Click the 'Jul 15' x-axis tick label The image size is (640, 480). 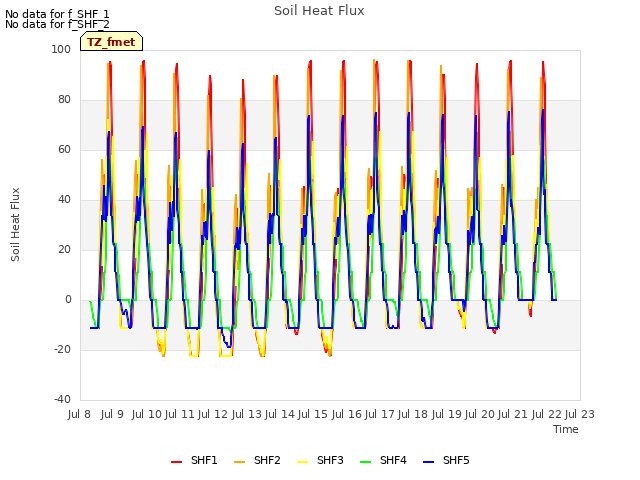[x=313, y=414]
